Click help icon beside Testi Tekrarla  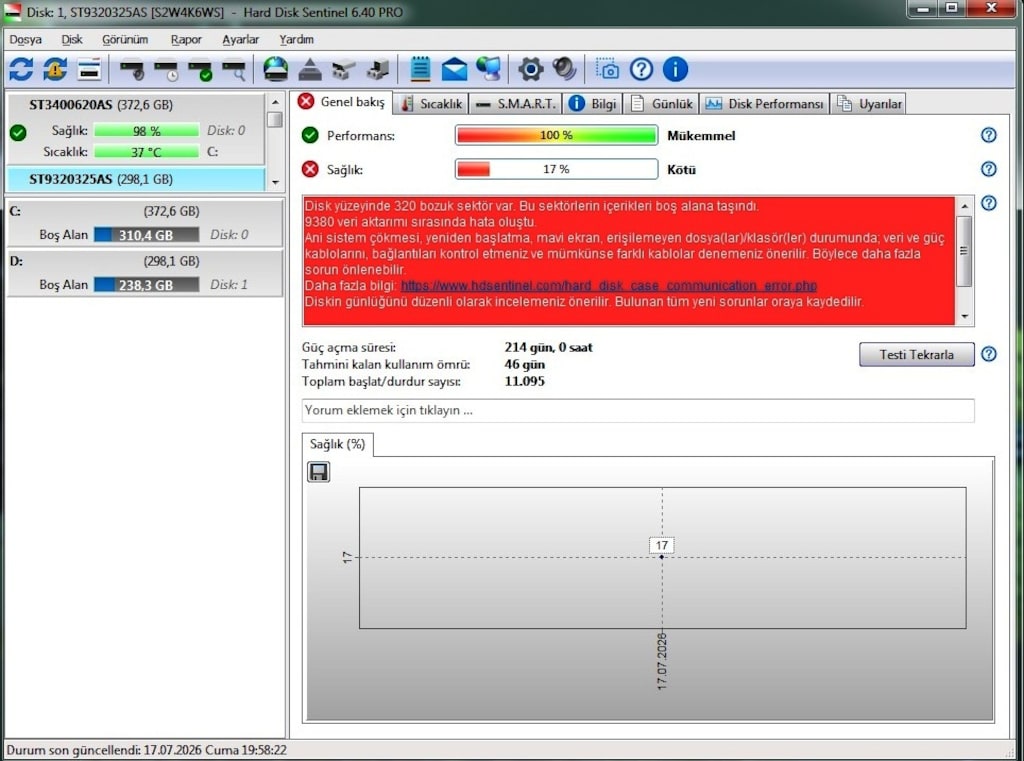pos(989,354)
